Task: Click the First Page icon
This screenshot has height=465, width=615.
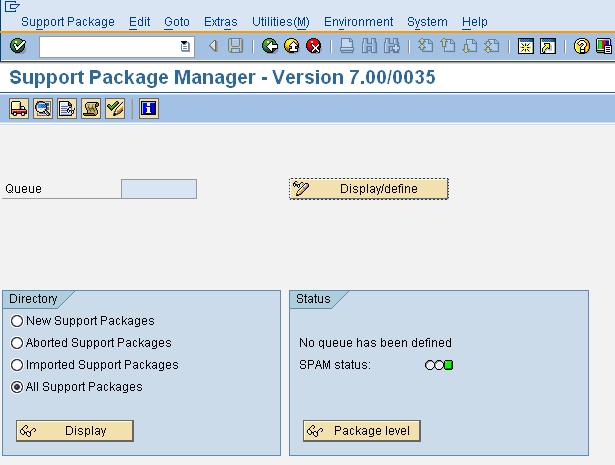Action: 426,46
